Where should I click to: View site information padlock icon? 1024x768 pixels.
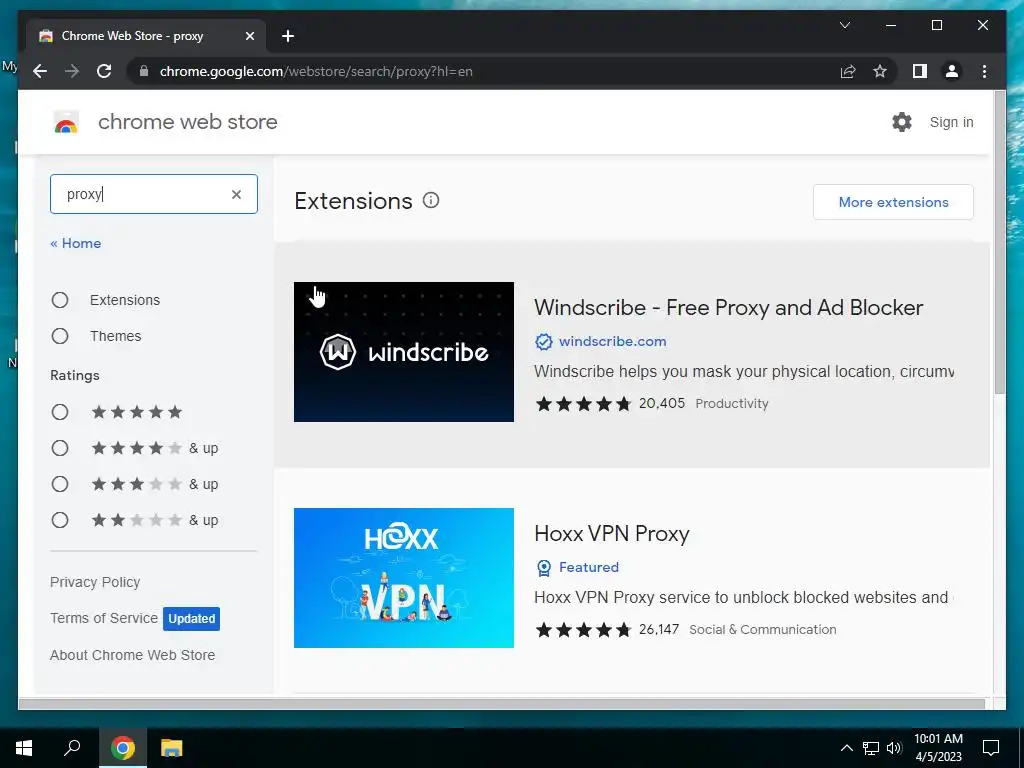144,71
